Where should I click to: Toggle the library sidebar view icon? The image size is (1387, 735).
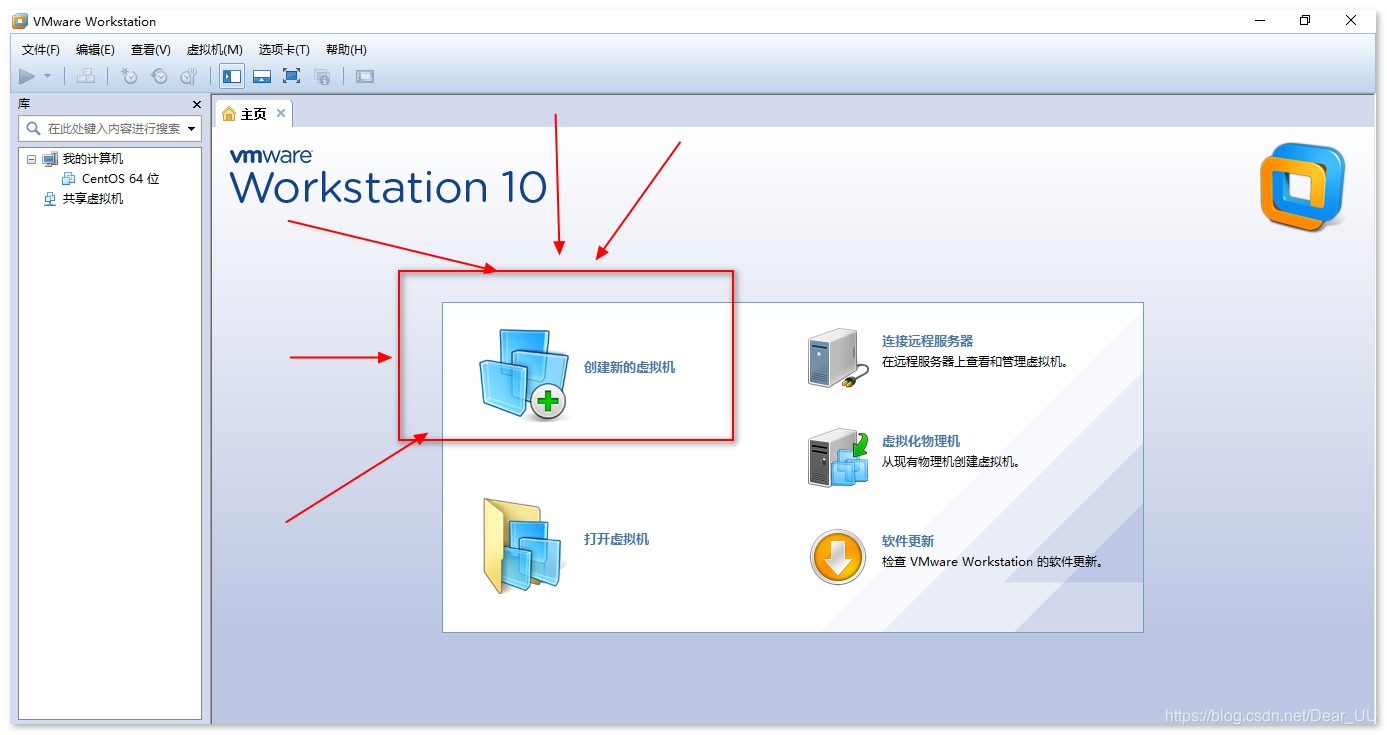coord(232,76)
